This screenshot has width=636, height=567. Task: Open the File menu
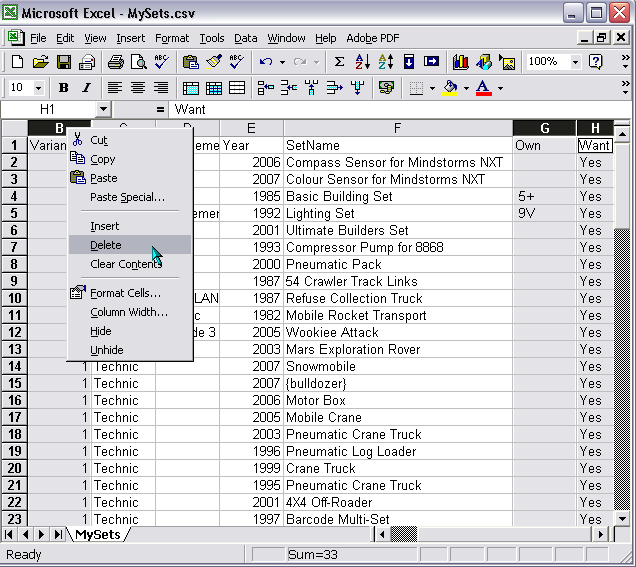point(38,38)
